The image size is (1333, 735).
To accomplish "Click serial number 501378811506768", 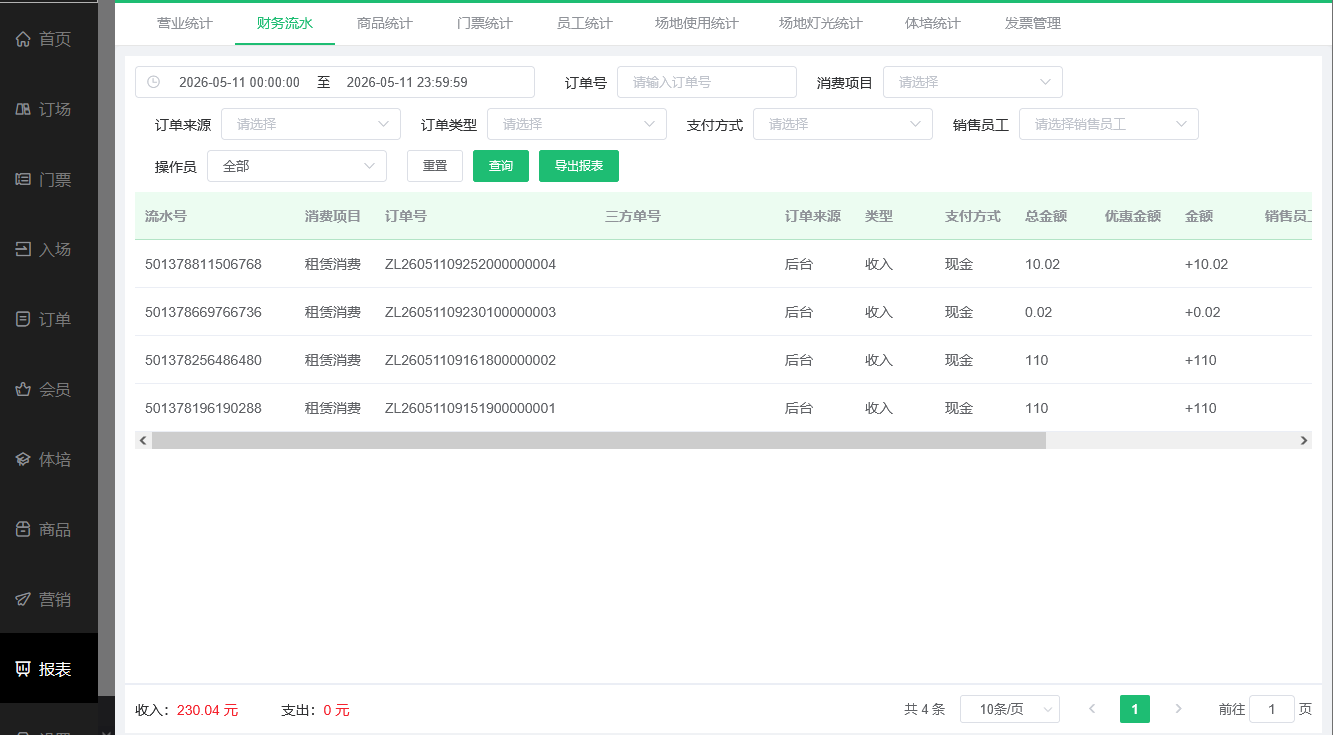I will pos(203,264).
